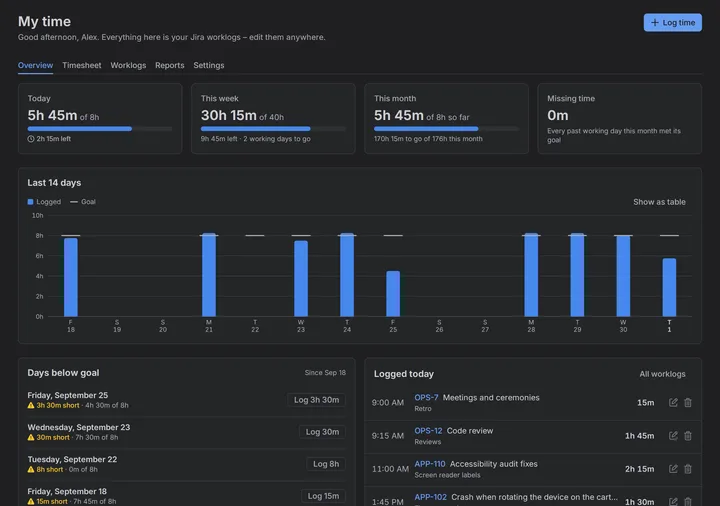Click the 'Tuesday, September 22' row title
720x506 pixels.
pyautogui.click(x=72, y=460)
